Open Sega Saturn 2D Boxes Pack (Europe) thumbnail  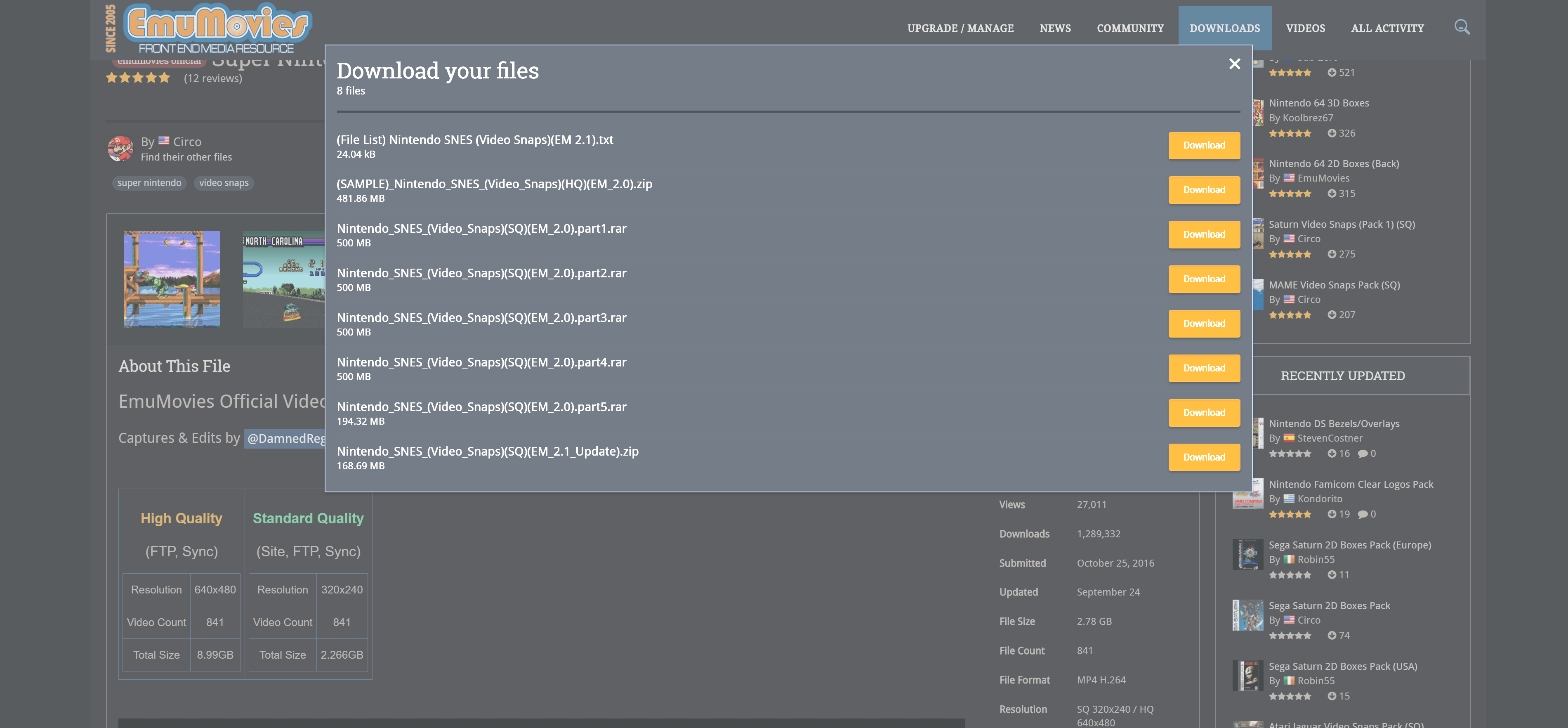pos(1248,554)
